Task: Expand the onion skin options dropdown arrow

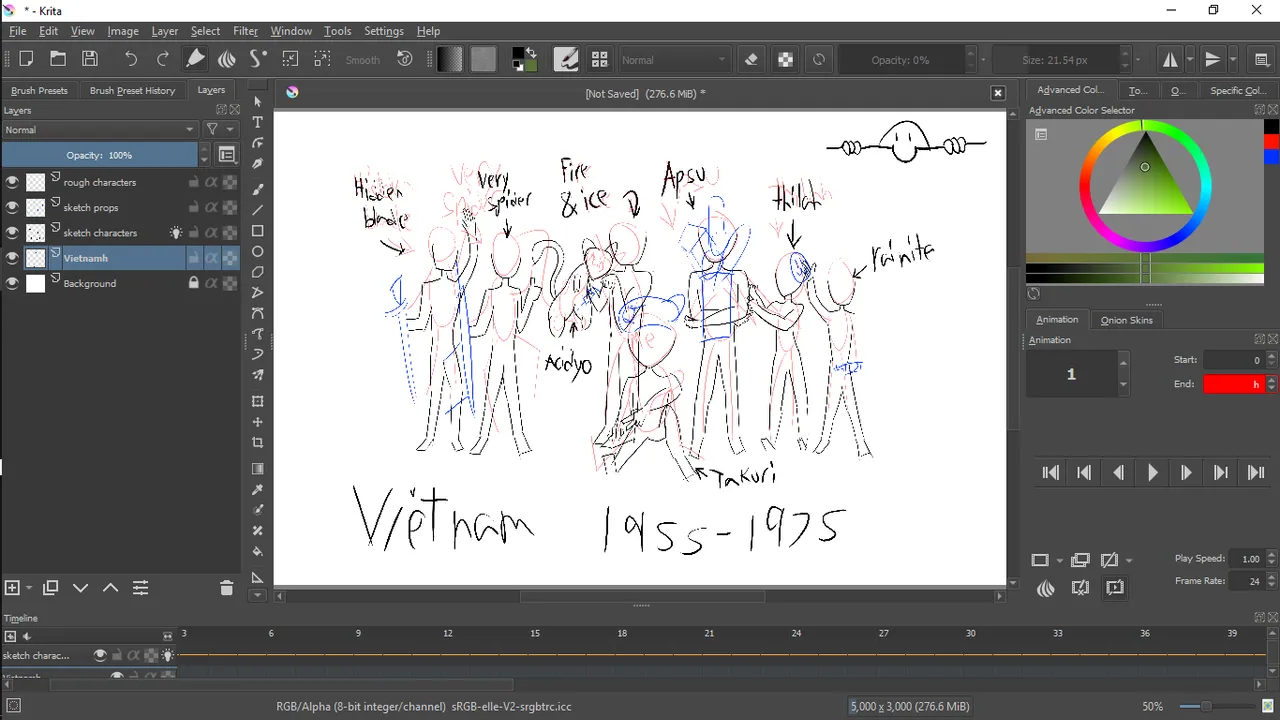Action: pyautogui.click(x=1129, y=560)
